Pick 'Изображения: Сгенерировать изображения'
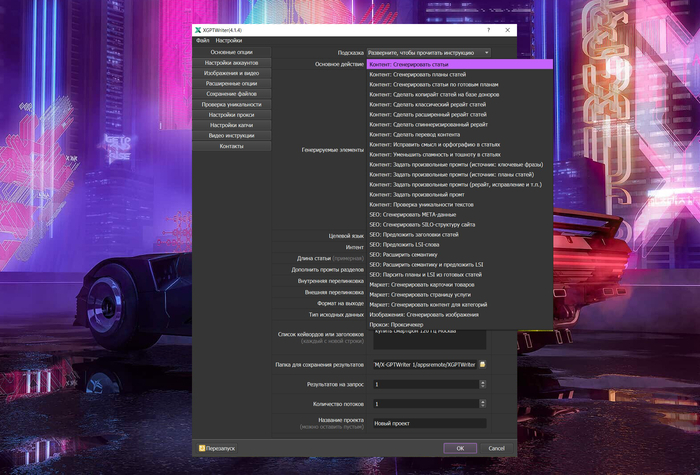Image resolution: width=700 pixels, height=475 pixels. click(x=460, y=315)
